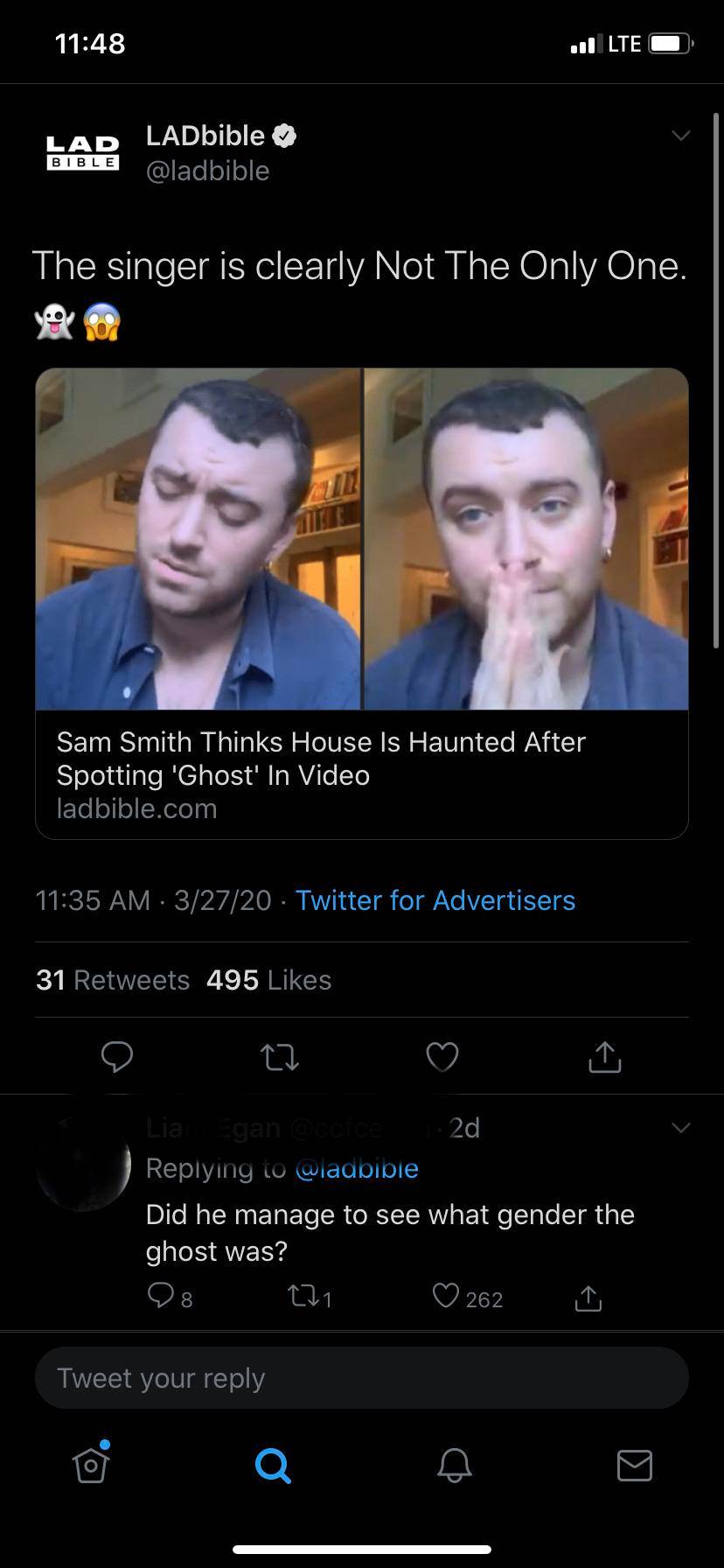
Task: Expand the LADbible tweet options chevron
Action: (680, 136)
